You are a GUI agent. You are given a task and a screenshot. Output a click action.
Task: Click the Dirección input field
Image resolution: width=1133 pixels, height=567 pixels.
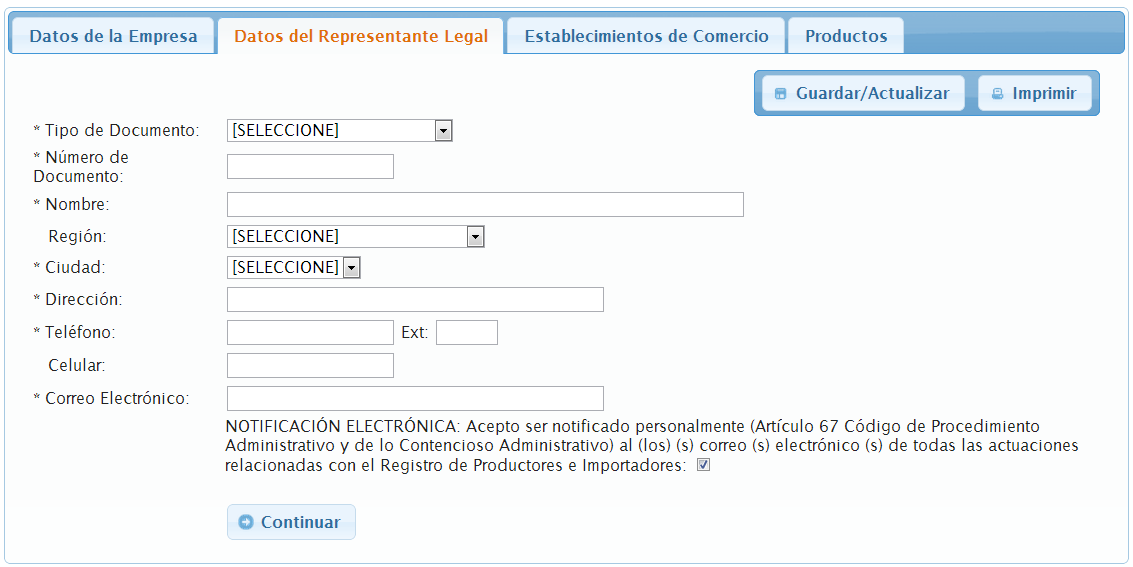(x=415, y=299)
